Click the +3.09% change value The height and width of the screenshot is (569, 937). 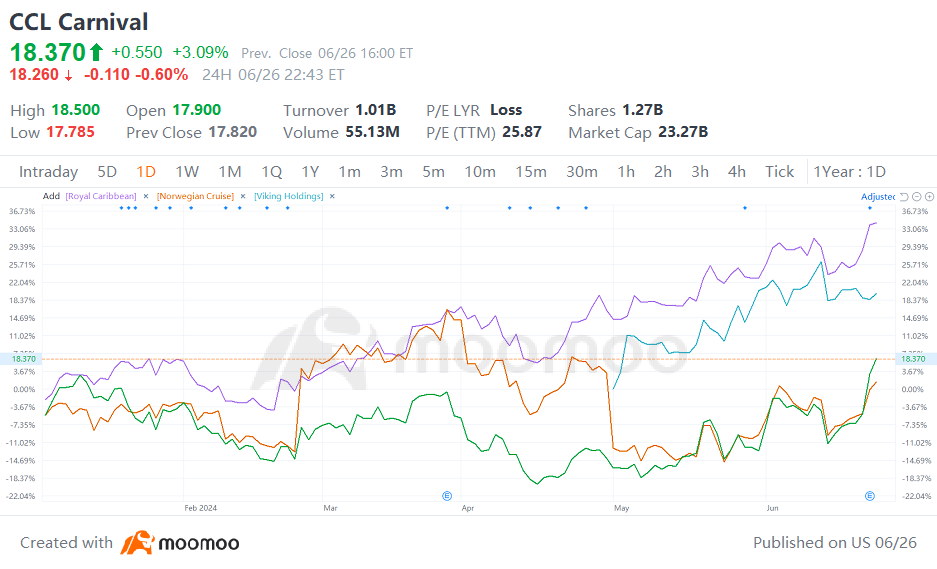200,53
